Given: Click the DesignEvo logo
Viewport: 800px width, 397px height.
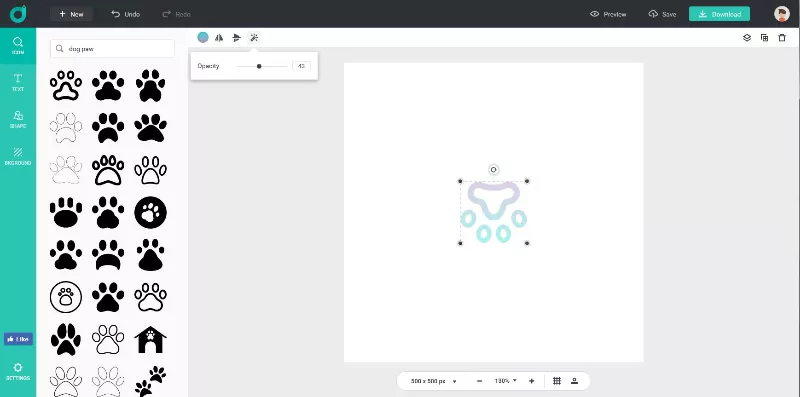Looking at the screenshot, I should (18, 14).
